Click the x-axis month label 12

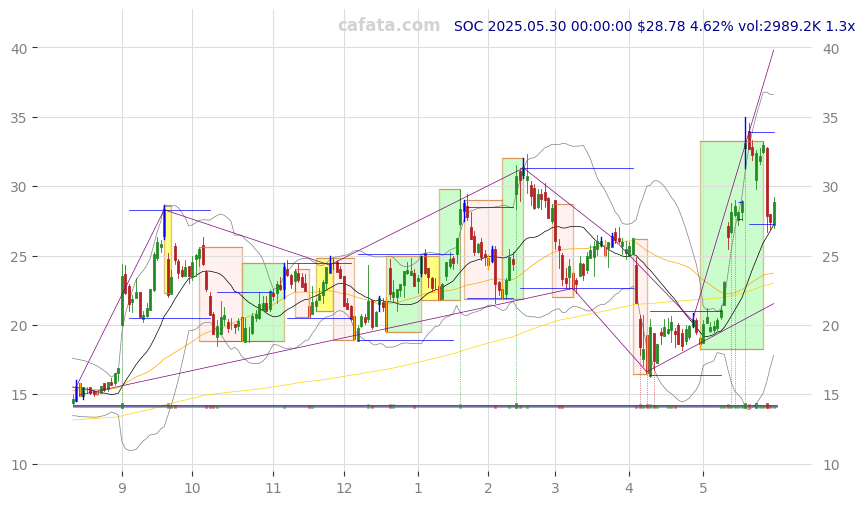344,488
